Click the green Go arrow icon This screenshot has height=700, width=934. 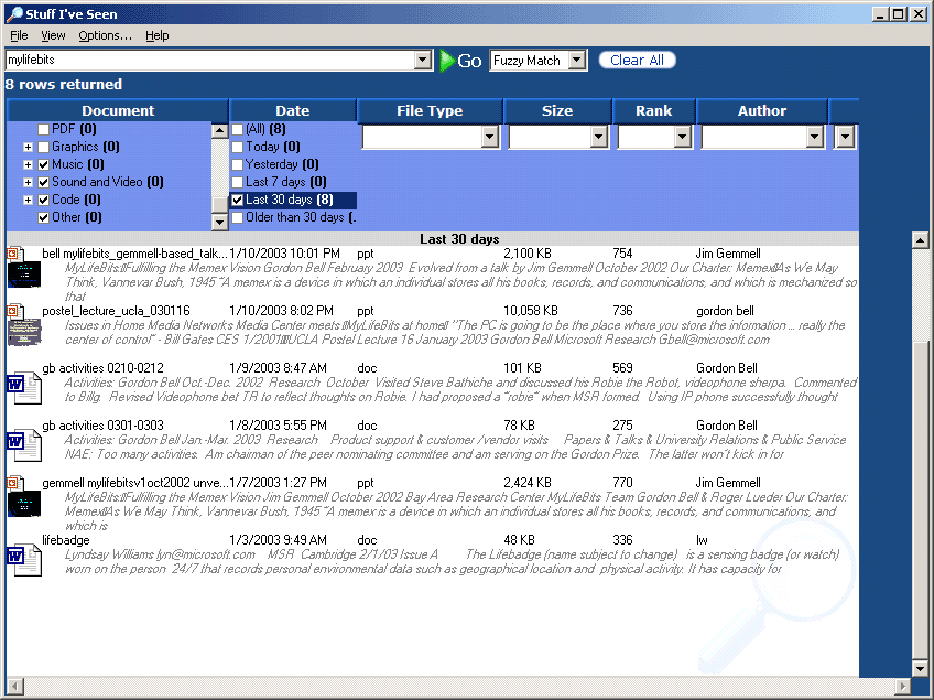tap(447, 61)
